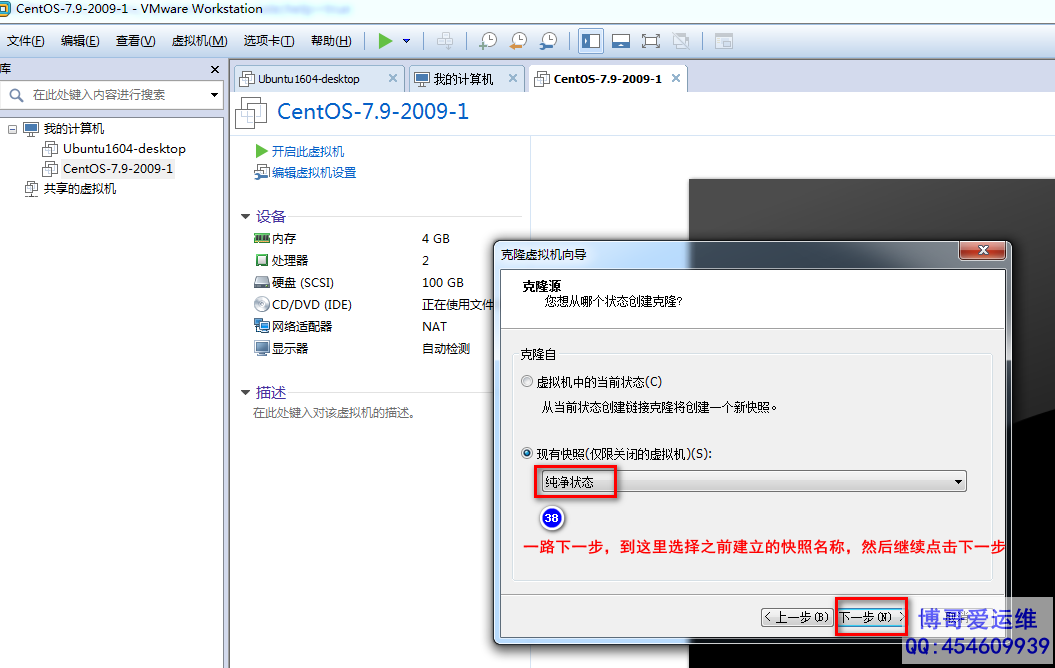Switch to the Ubuntu1604-desktop tab
Image resolution: width=1055 pixels, height=668 pixels.
pos(308,79)
